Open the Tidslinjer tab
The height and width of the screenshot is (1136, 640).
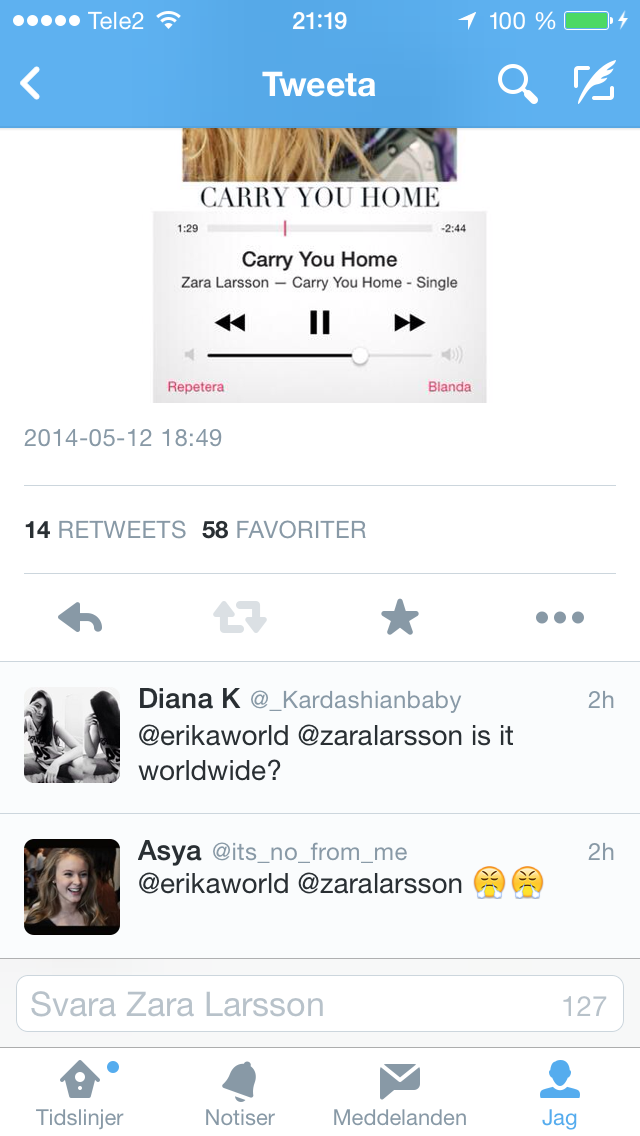[x=80, y=1092]
